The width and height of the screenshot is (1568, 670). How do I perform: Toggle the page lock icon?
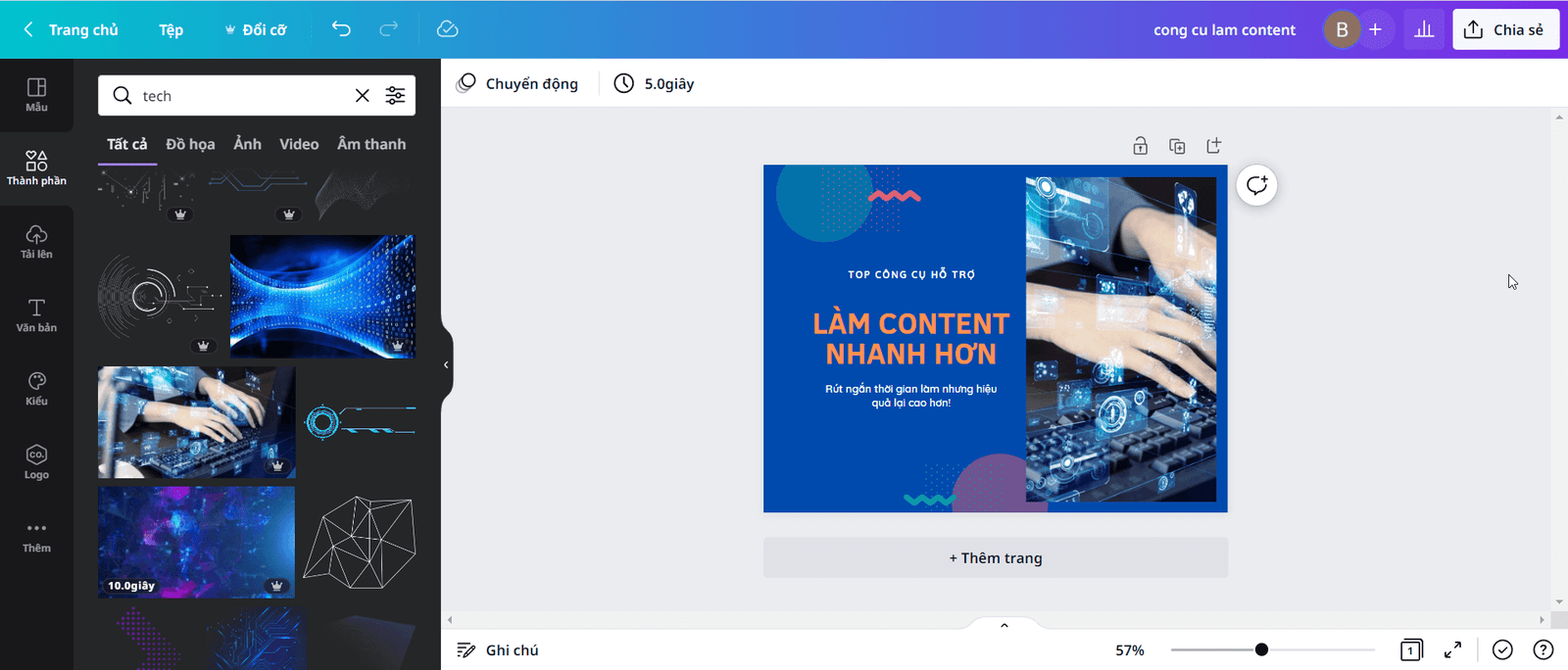(x=1140, y=146)
